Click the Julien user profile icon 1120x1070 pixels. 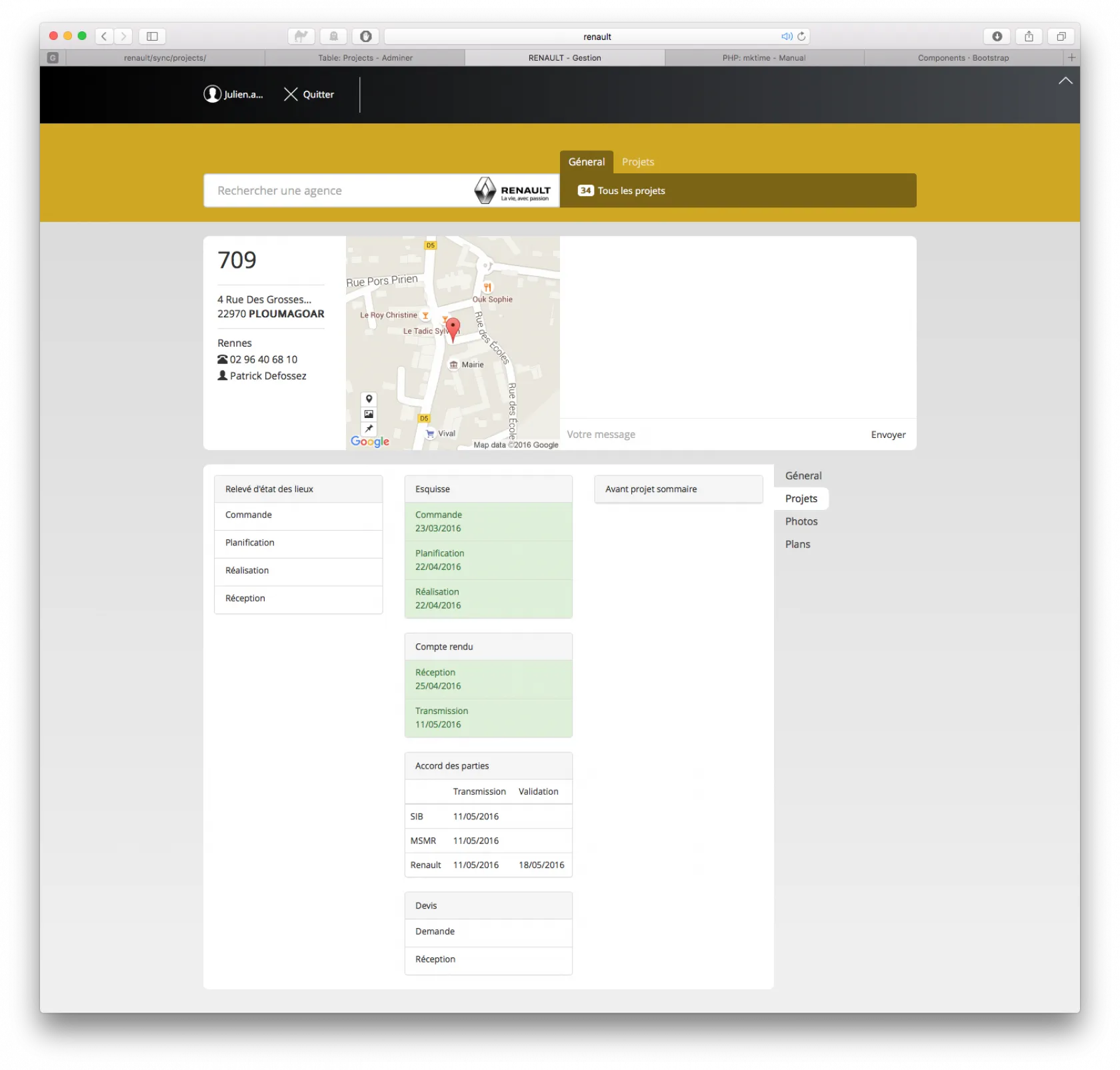[x=212, y=95]
